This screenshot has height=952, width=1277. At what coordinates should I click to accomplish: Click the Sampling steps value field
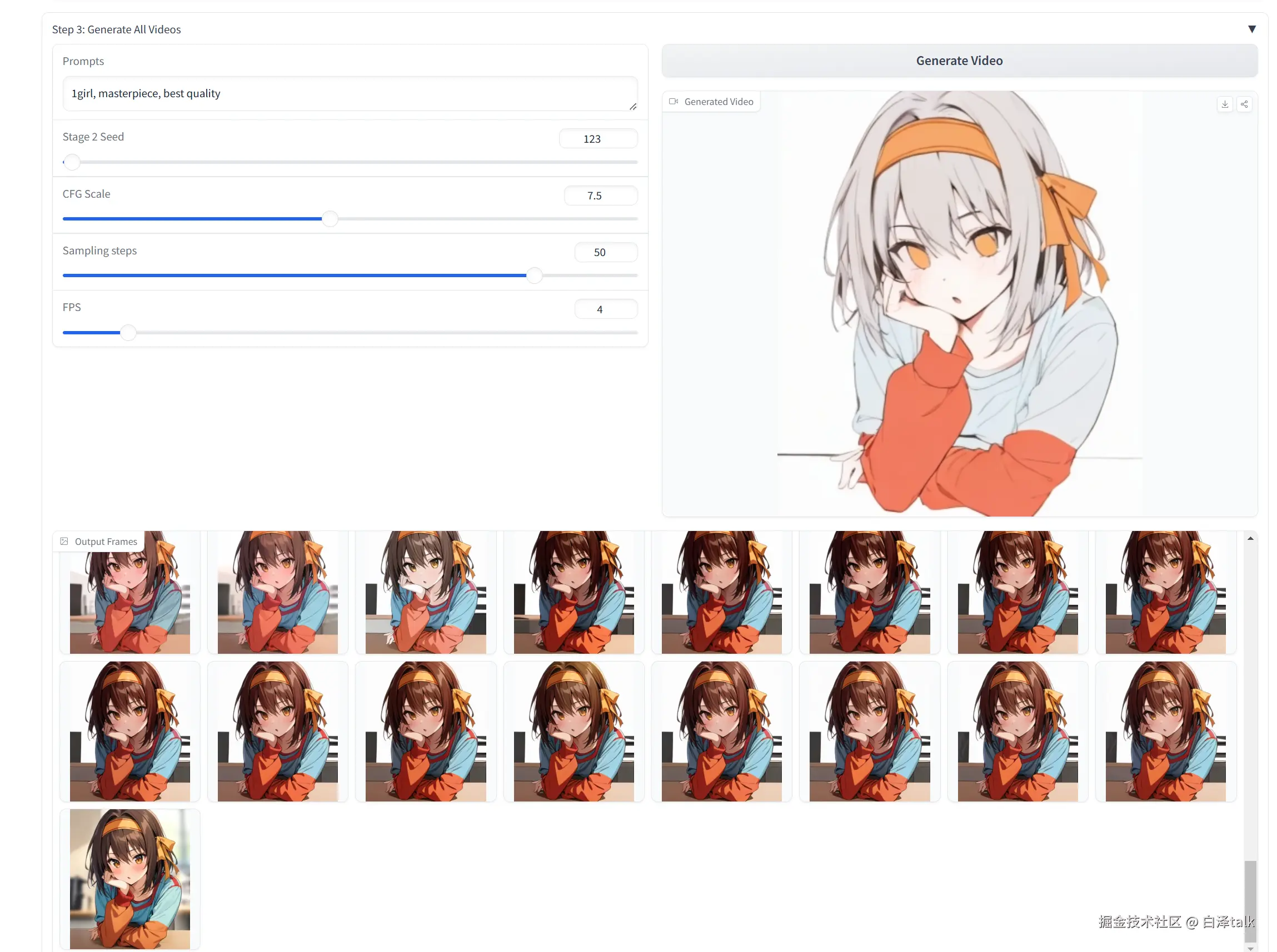605,252
